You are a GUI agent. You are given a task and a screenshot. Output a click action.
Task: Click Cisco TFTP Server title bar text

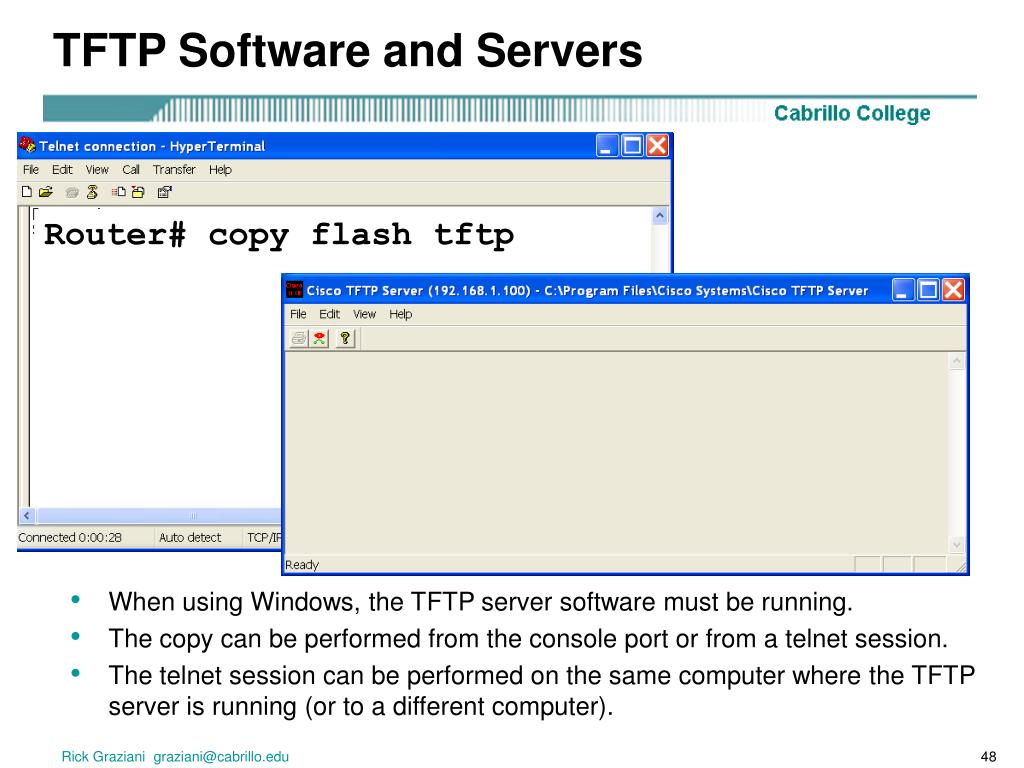(x=587, y=291)
